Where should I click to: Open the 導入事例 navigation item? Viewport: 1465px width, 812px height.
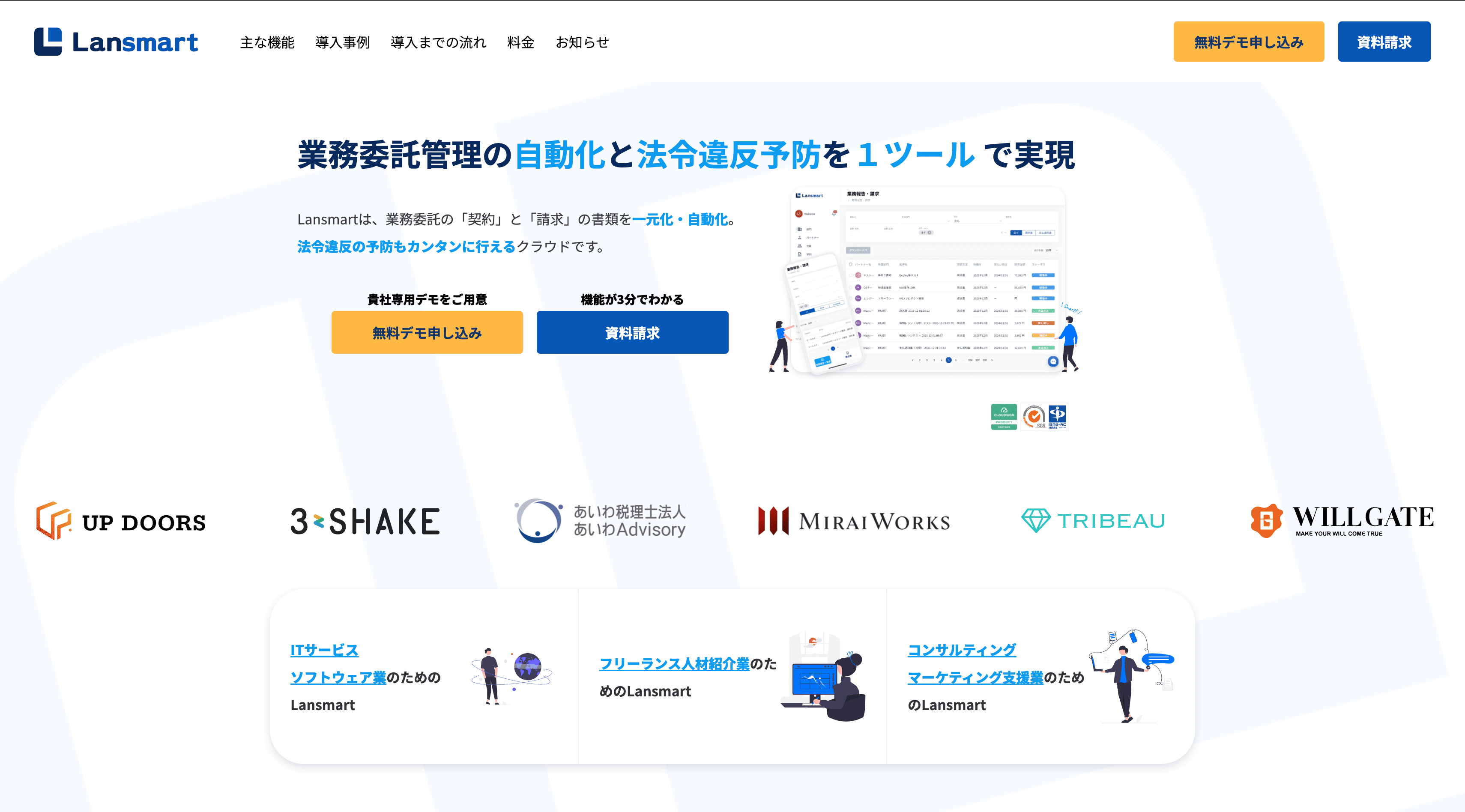point(342,42)
